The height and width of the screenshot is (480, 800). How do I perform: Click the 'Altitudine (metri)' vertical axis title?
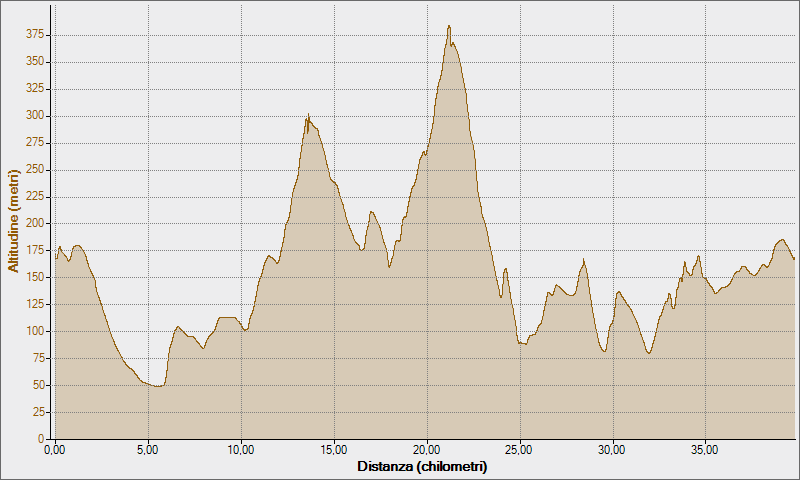[13, 221]
